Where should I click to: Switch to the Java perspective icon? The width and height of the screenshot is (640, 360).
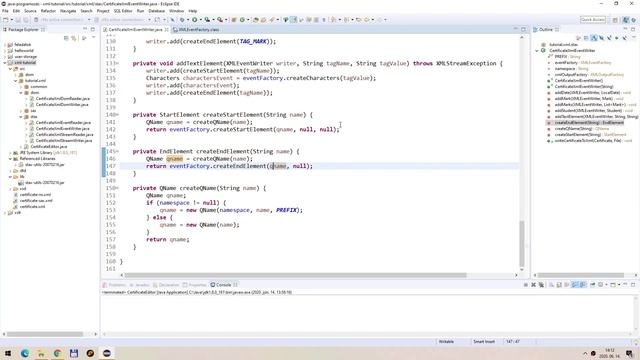(626, 20)
